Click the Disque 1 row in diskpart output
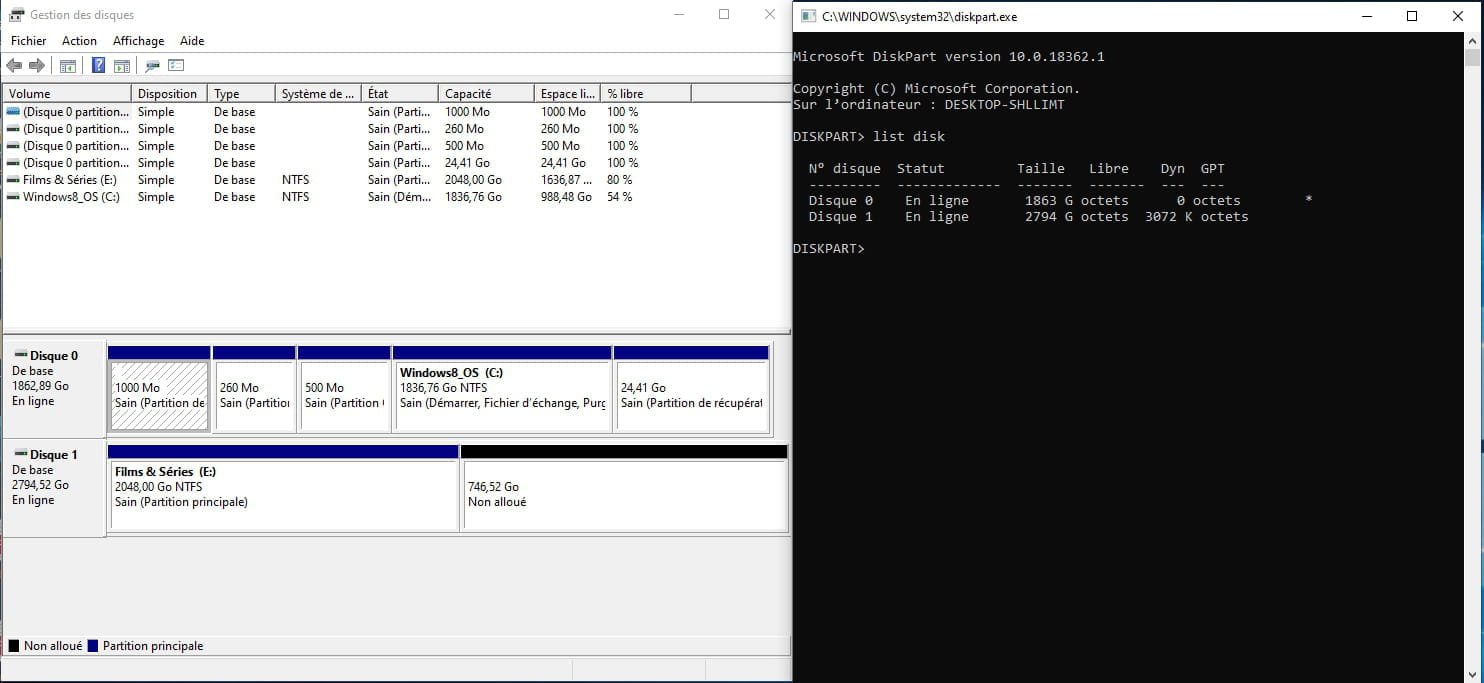Viewport: 1484px width, 683px height. tap(1028, 216)
